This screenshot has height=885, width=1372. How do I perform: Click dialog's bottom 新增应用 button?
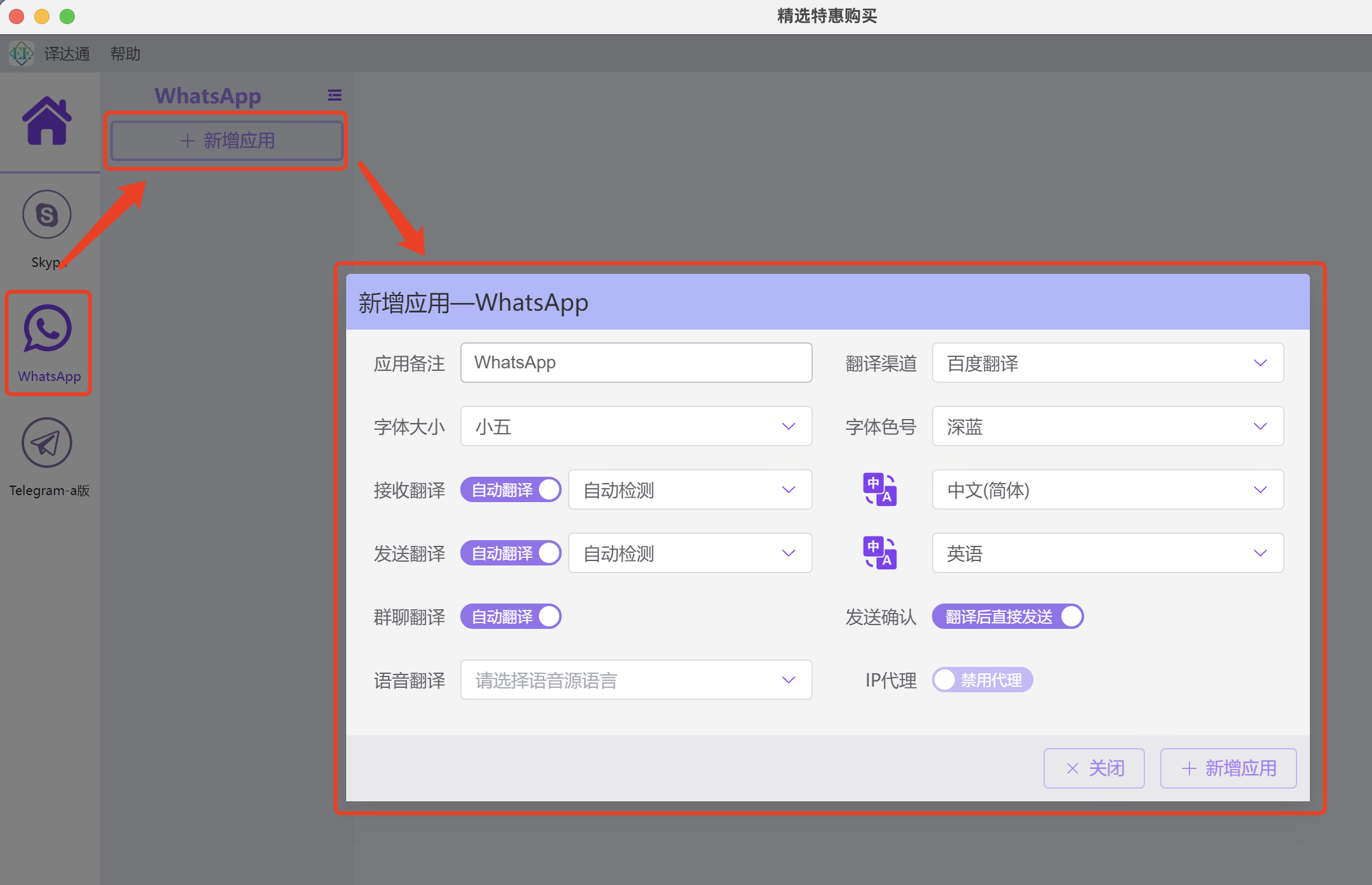pos(1228,768)
